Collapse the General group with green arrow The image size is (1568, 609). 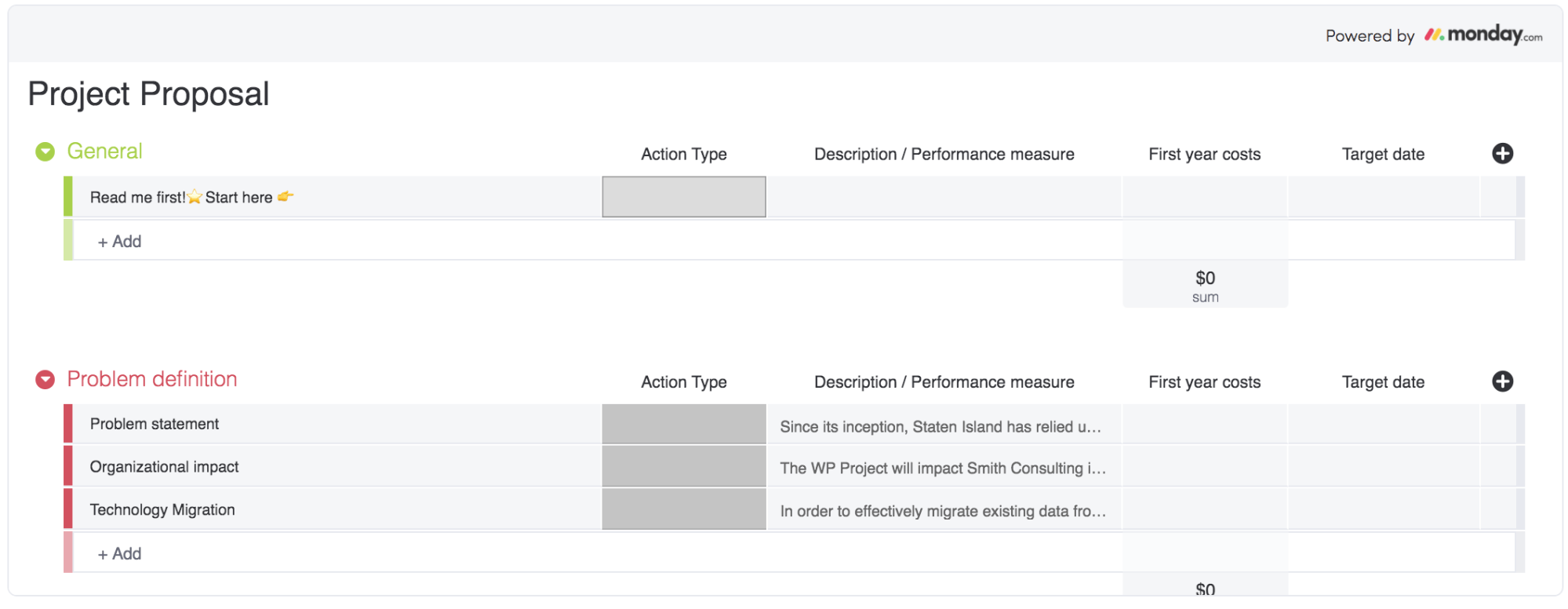click(x=45, y=151)
